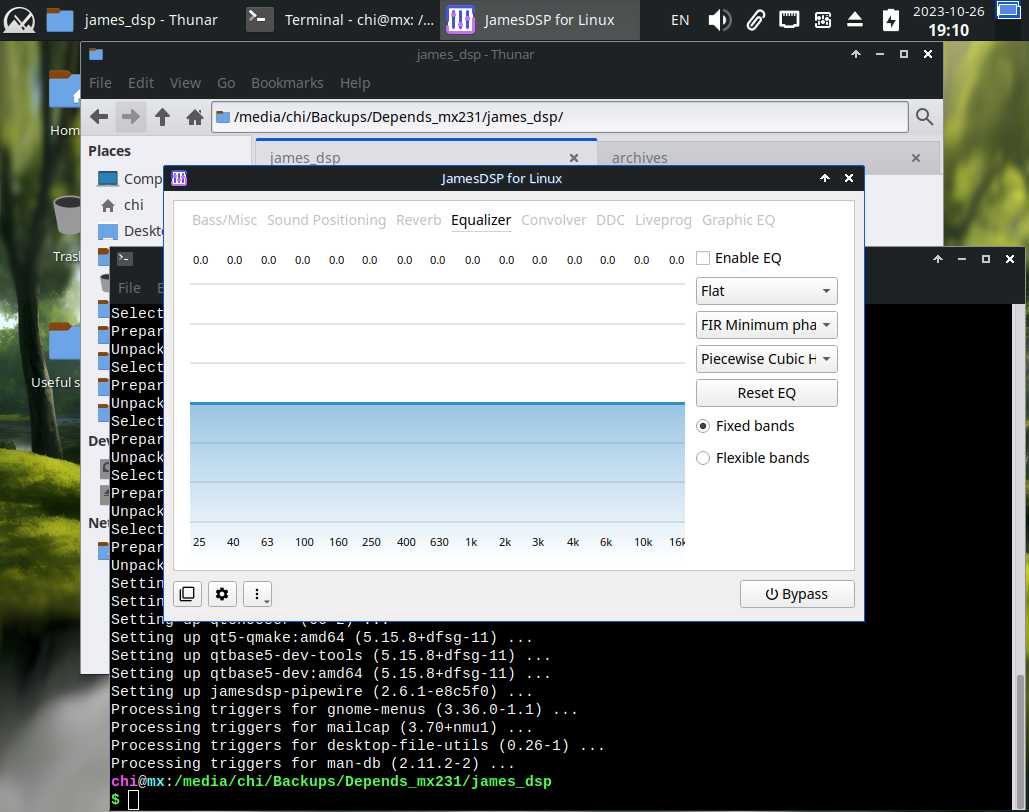Click the Thunar path address field

(x=560, y=117)
